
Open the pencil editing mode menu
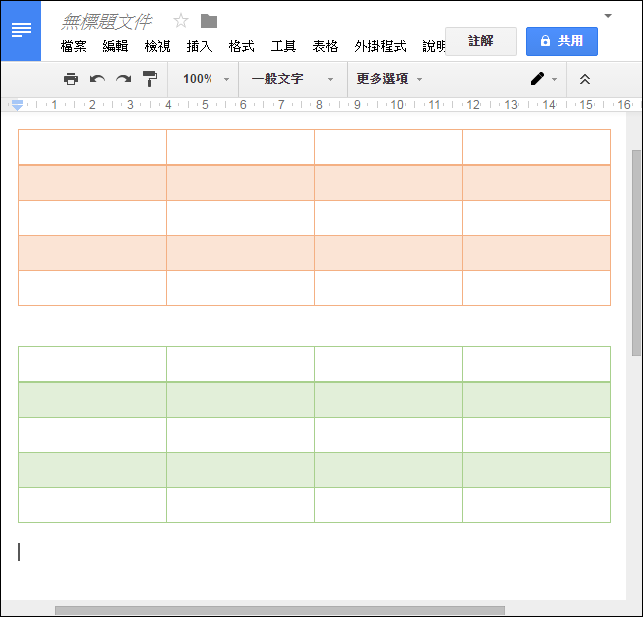tap(543, 79)
